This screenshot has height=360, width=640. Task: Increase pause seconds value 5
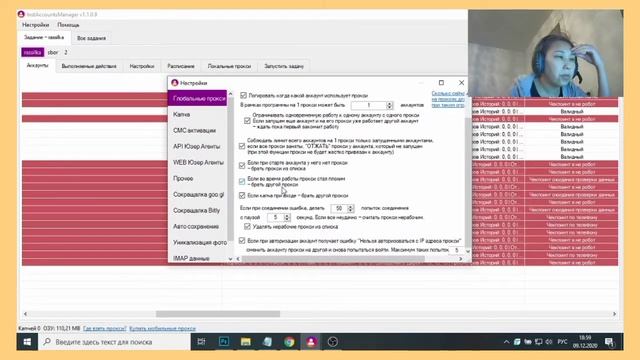[287, 216]
